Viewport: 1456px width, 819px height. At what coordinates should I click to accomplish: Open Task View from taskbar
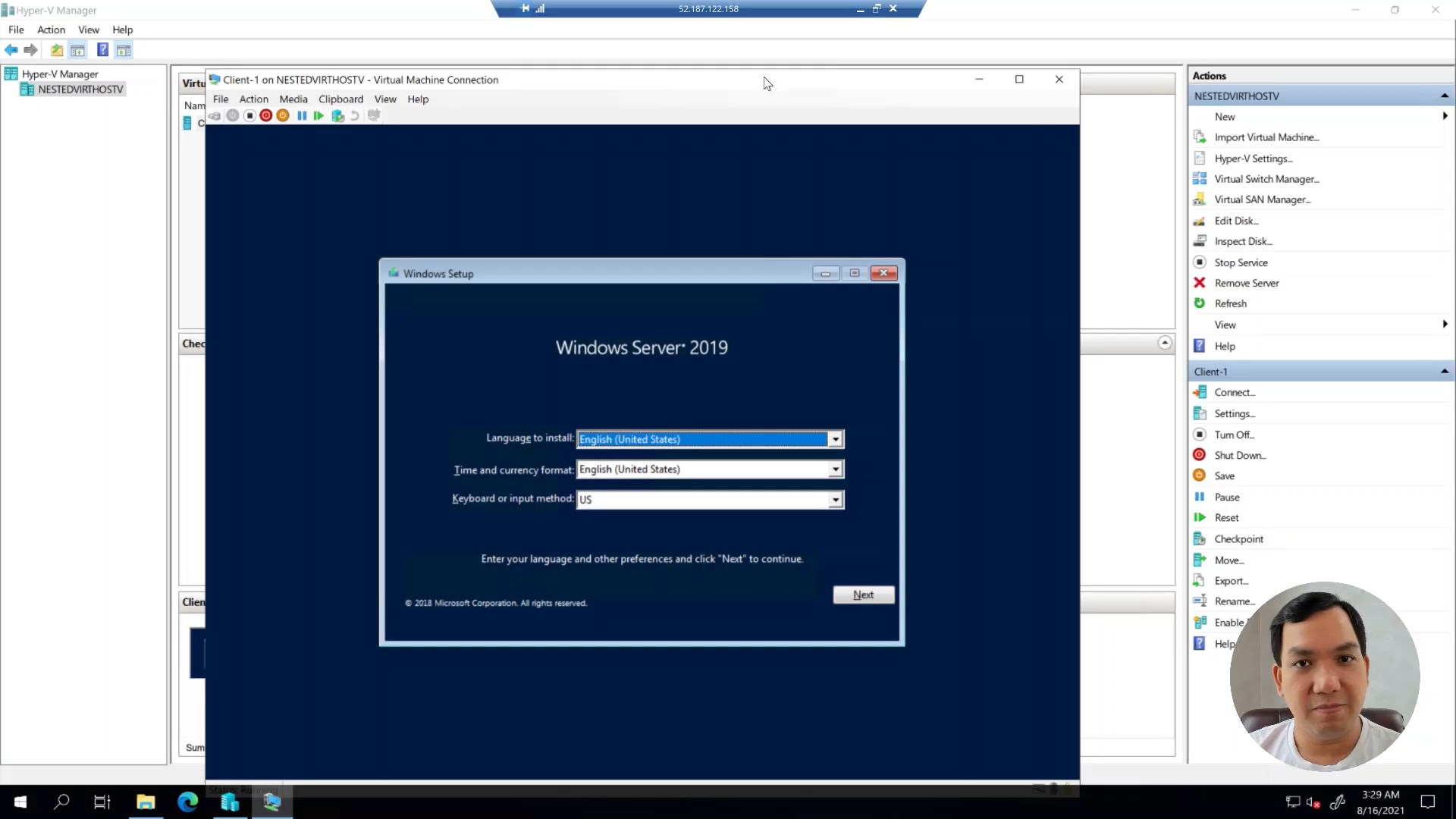click(x=102, y=802)
